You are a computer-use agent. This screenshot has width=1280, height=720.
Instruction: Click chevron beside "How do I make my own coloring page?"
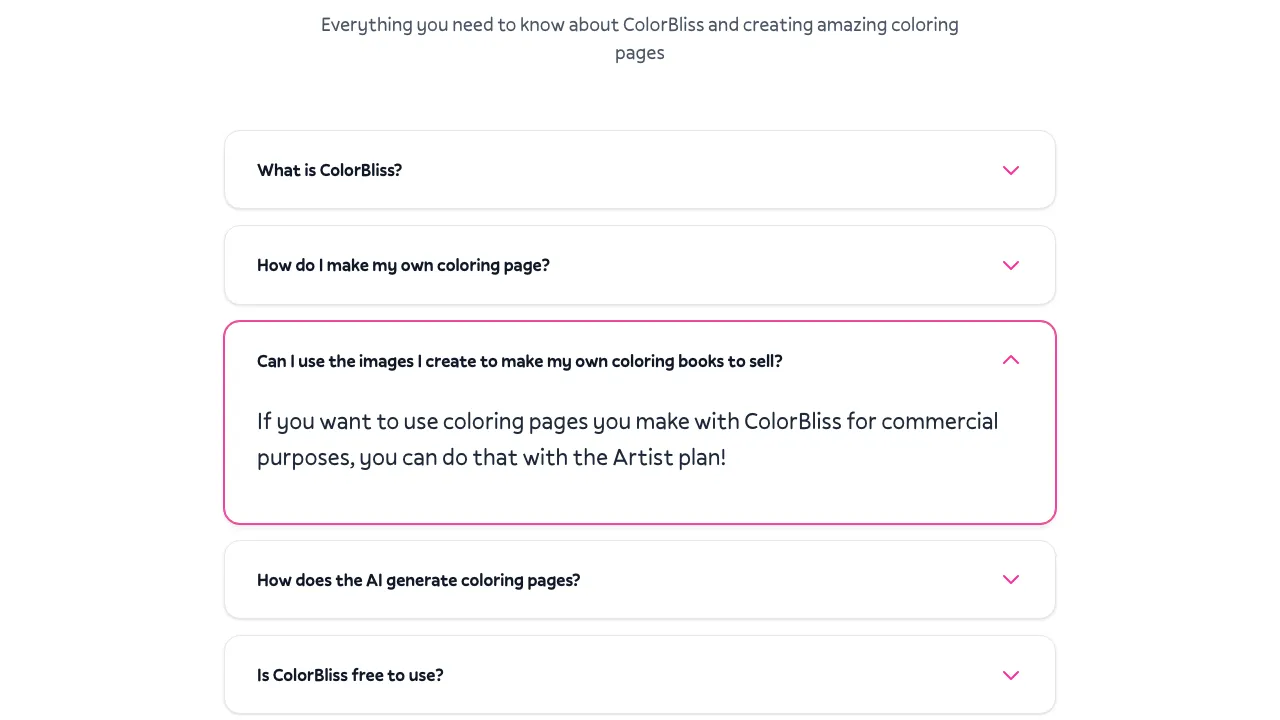point(1011,265)
